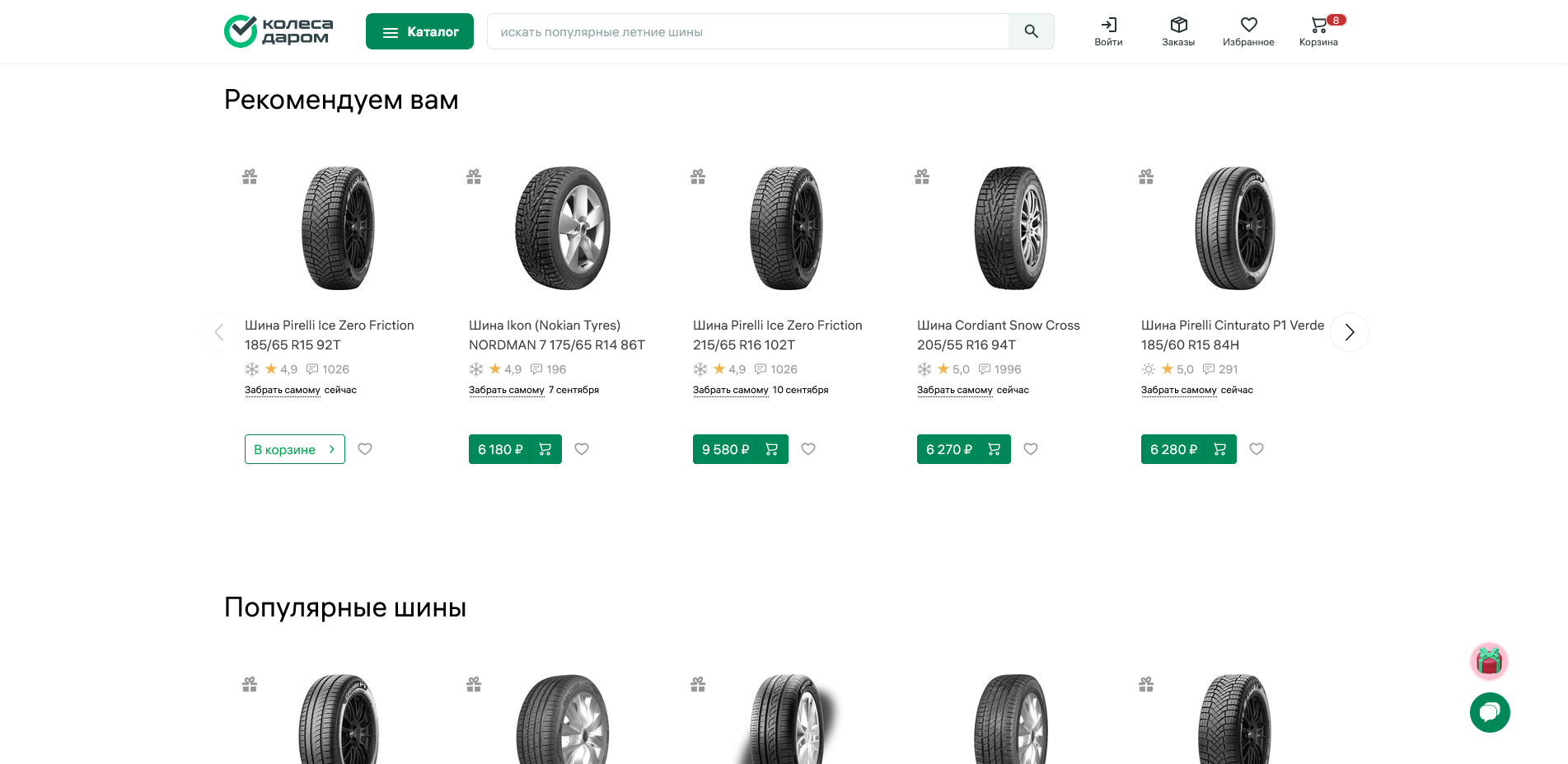Image resolution: width=1568 pixels, height=764 pixels.
Task: Add Pirelli Cinturato P1 Verde to favorites
Action: coord(1257,449)
